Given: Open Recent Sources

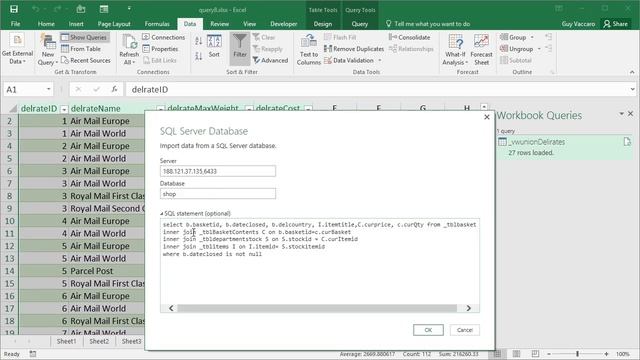Looking at the screenshot, I should point(86,60).
